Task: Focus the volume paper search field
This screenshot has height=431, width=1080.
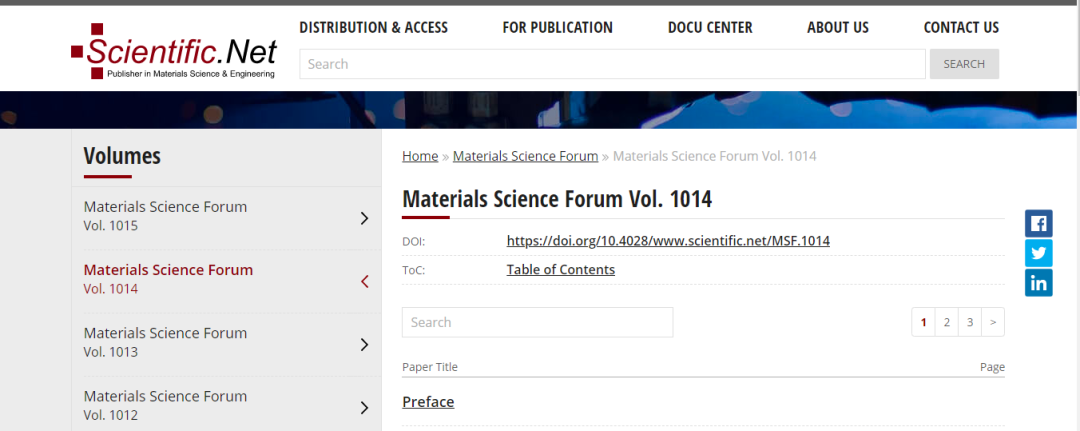Action: (537, 322)
